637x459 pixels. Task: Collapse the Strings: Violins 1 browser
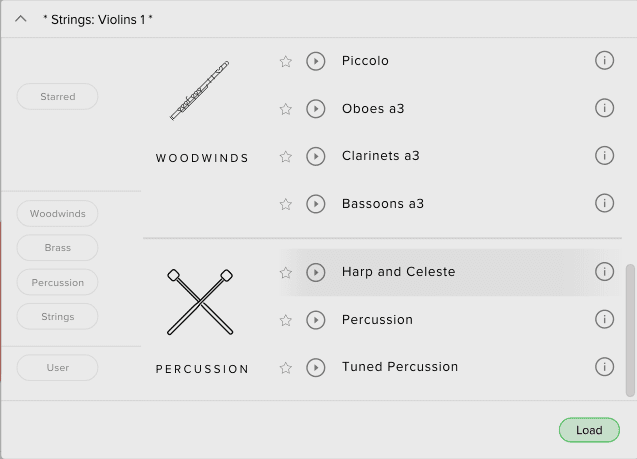[x=21, y=19]
